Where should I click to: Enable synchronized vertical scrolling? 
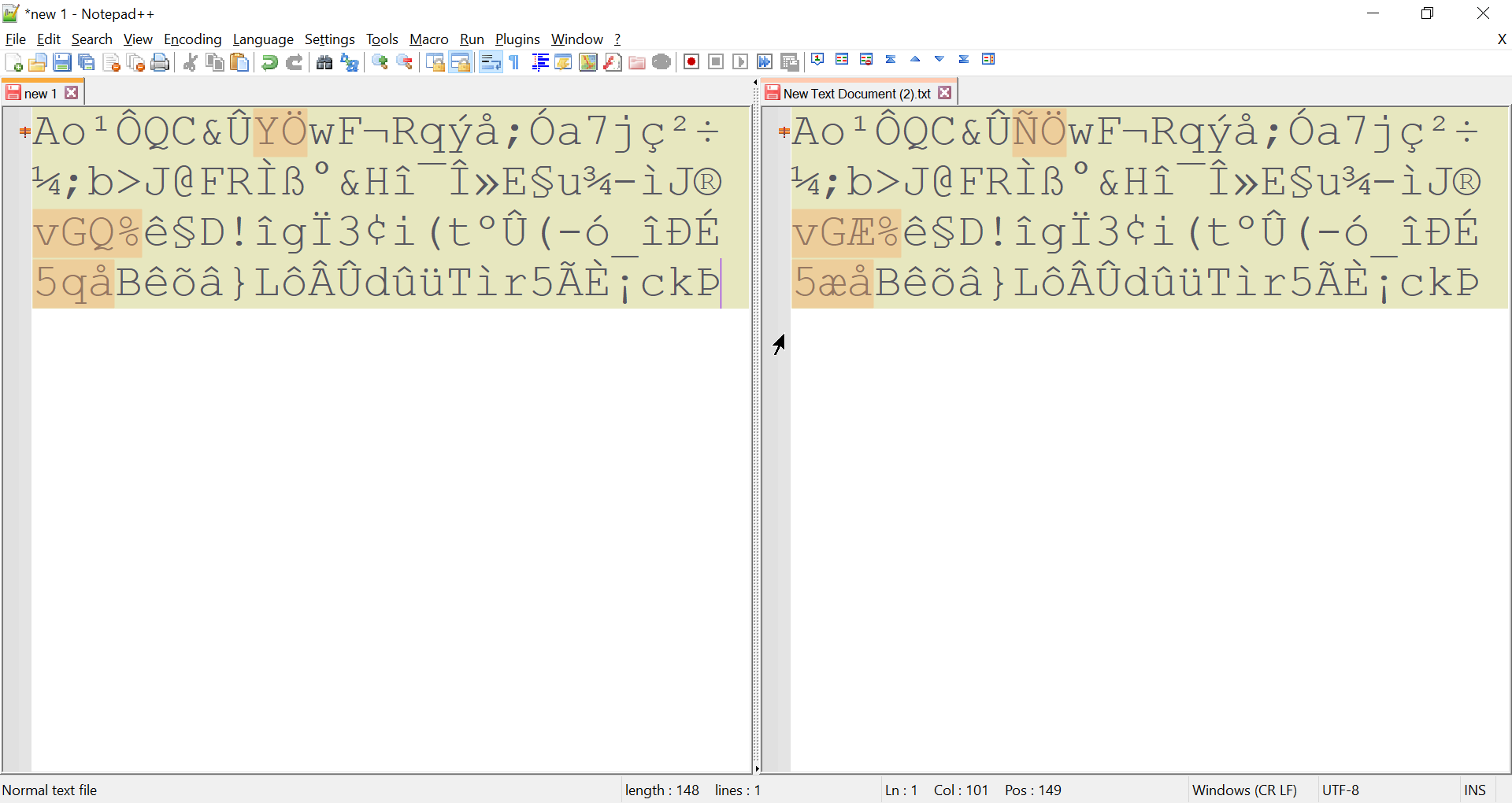(435, 61)
